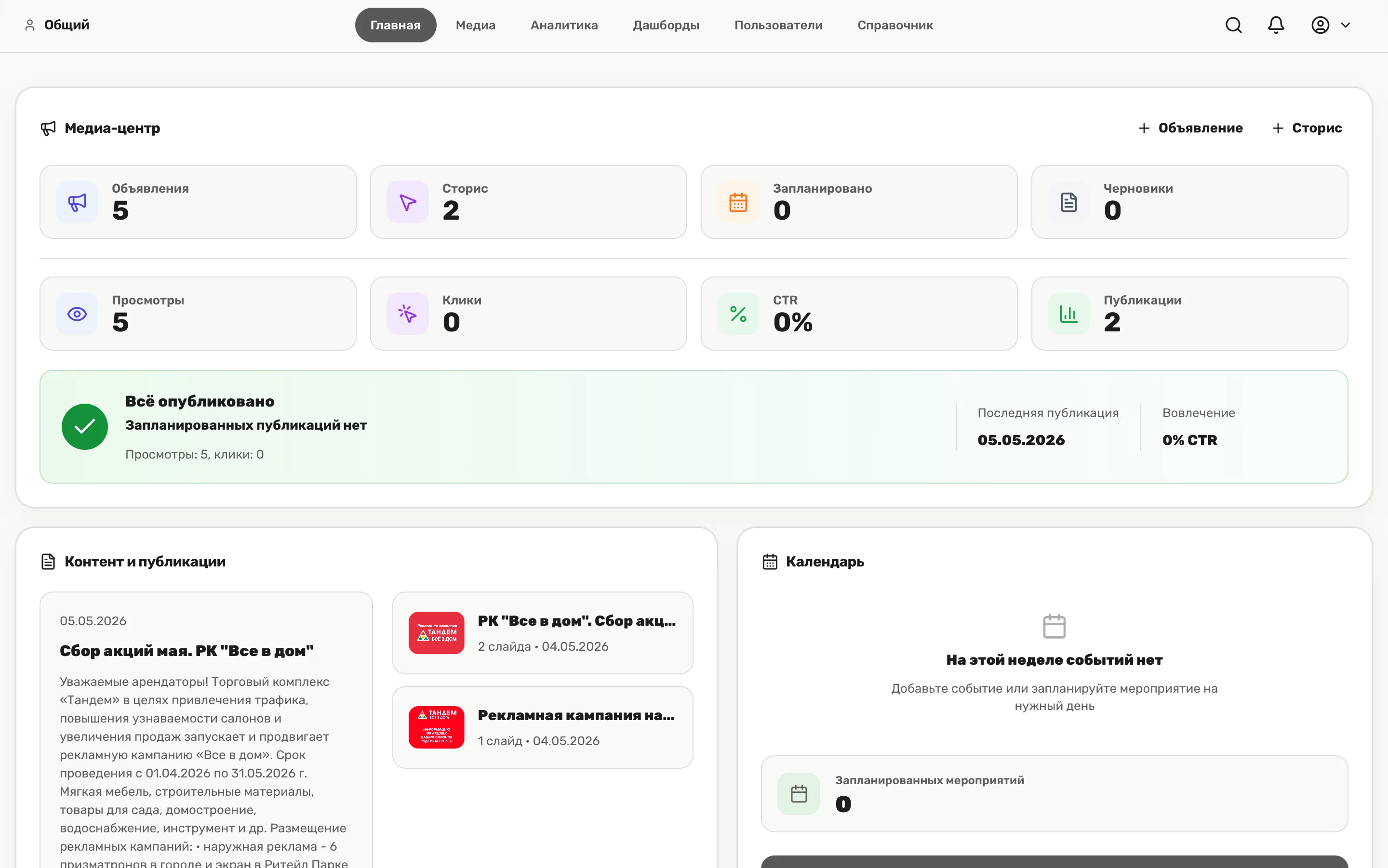Click the Запланированных мероприятий label

coord(930,780)
